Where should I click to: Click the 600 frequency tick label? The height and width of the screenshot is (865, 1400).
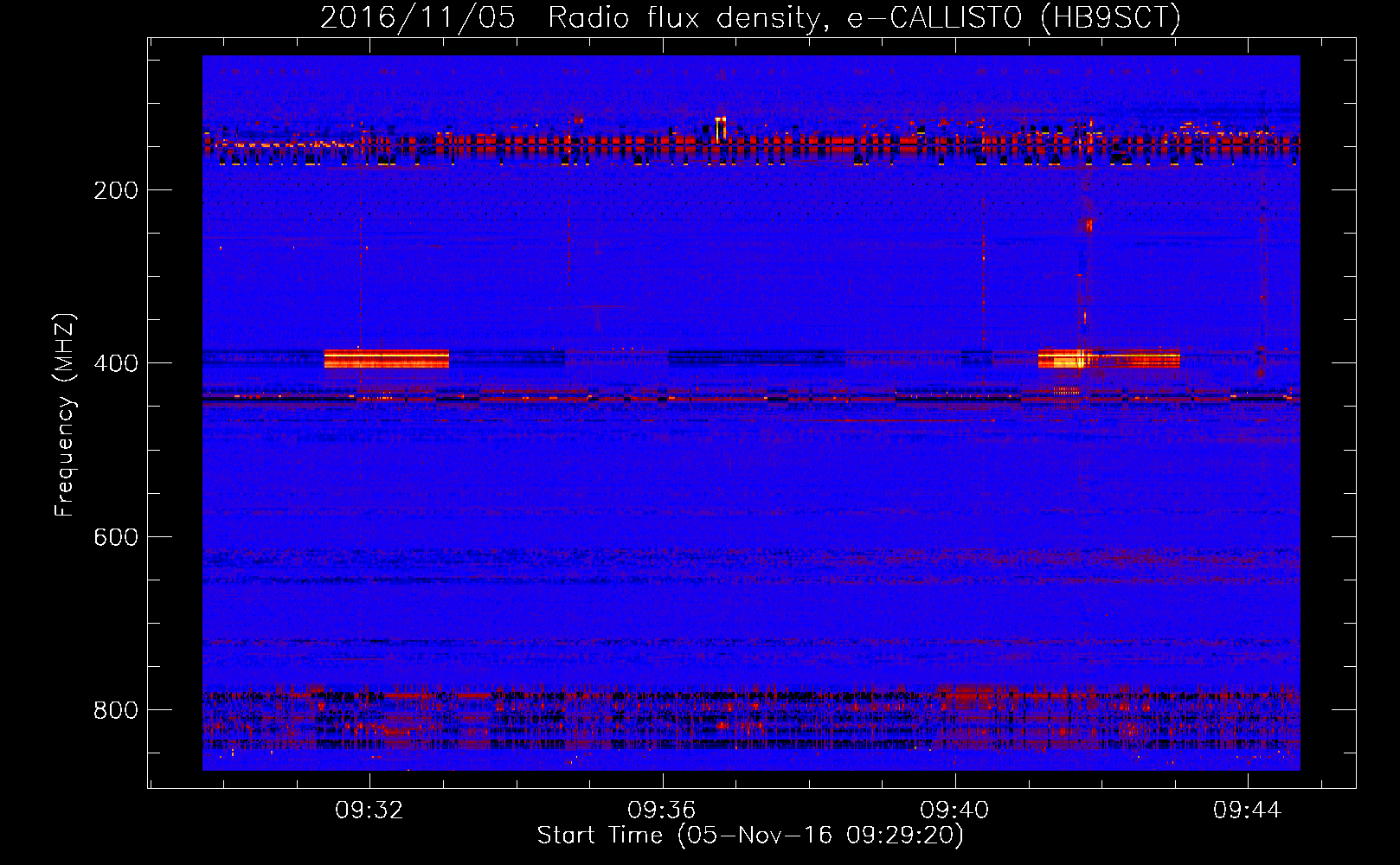click(x=116, y=537)
